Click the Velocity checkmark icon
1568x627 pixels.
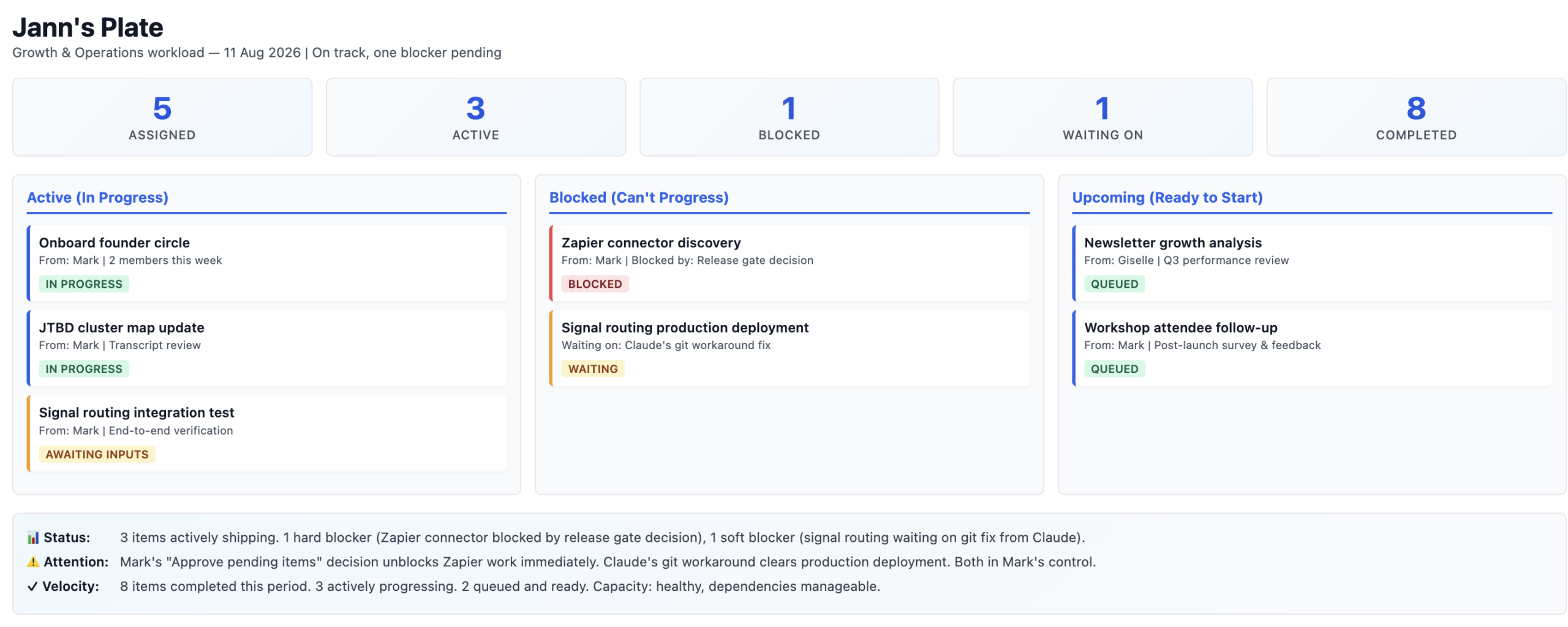(x=32, y=587)
